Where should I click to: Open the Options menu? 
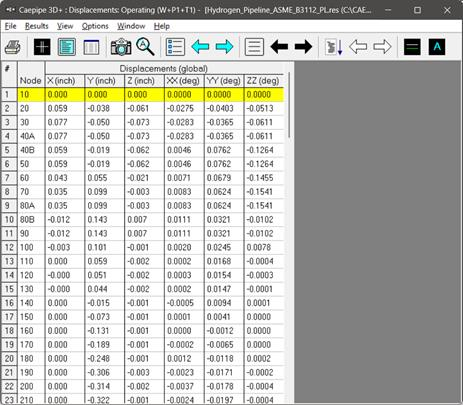click(x=95, y=26)
